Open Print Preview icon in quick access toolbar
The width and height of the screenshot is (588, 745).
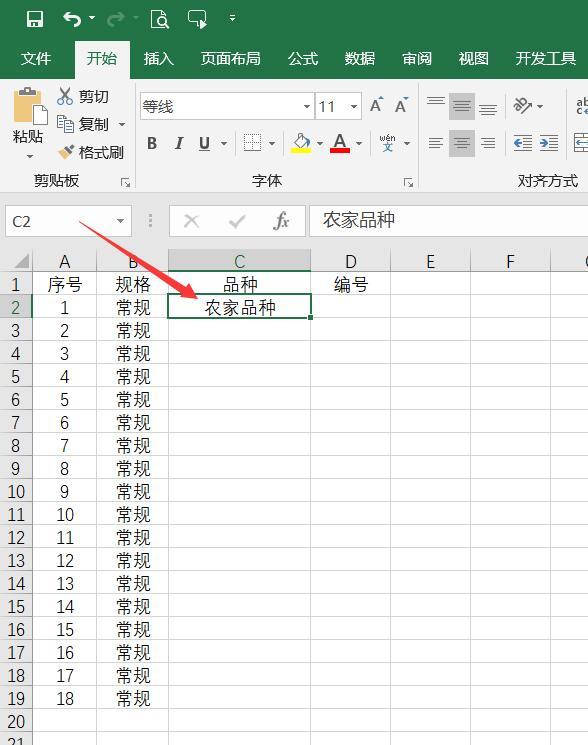[x=160, y=19]
